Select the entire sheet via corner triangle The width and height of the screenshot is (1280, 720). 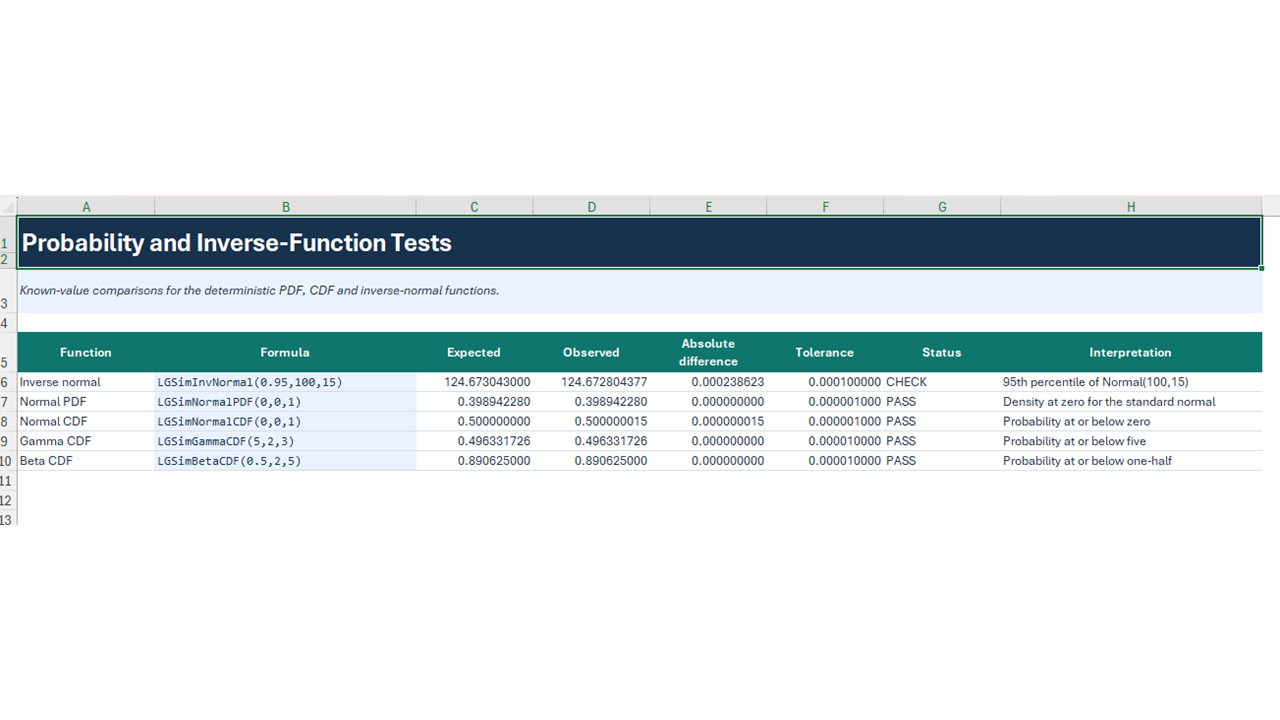click(x=9, y=206)
